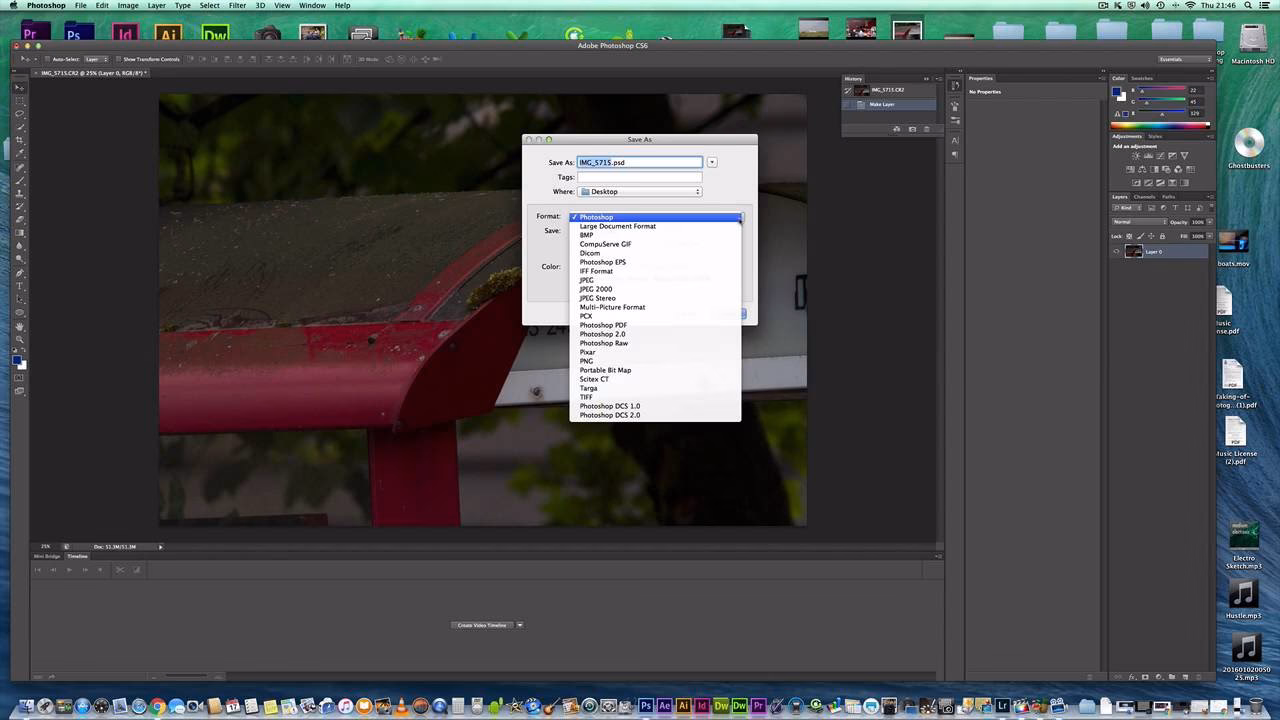1280x720 pixels.
Task: Select Photoshop PDF in the format list
Action: [x=602, y=324]
